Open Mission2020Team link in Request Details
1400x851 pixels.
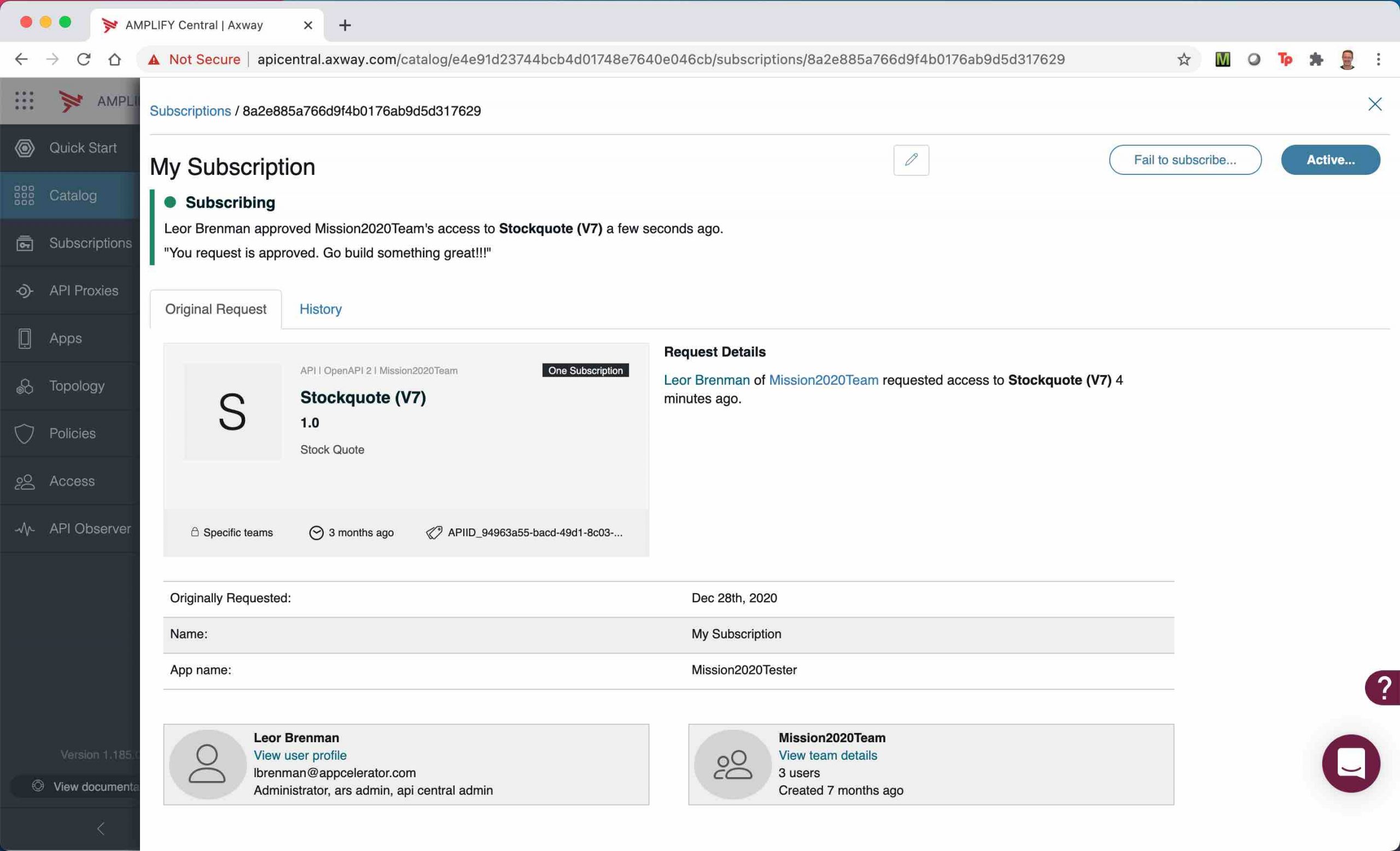point(823,380)
